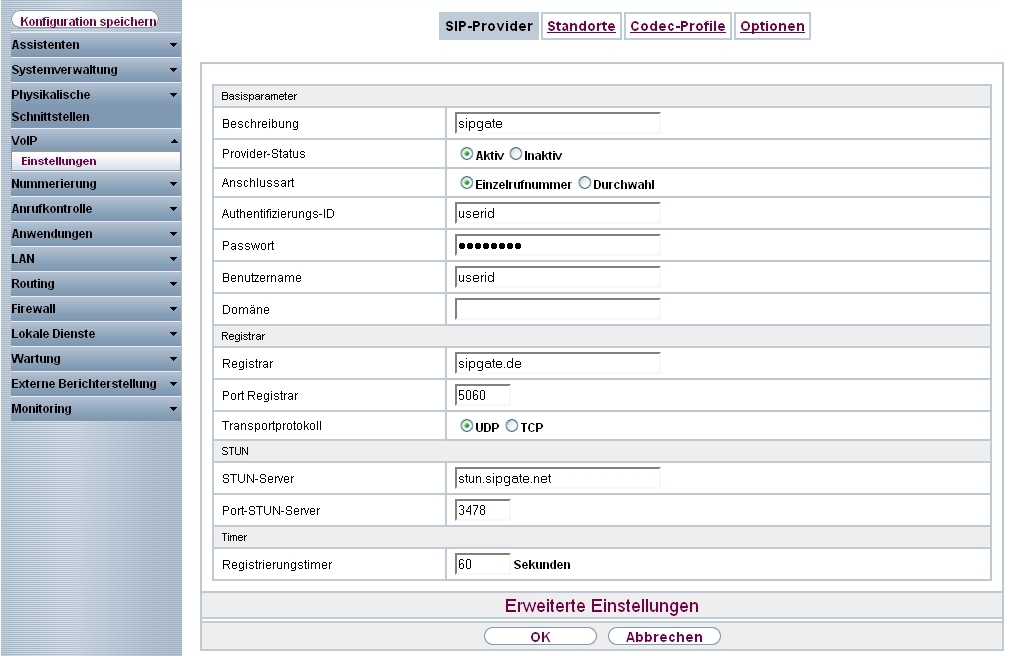Click the Sekunden unit label

[x=542, y=565]
